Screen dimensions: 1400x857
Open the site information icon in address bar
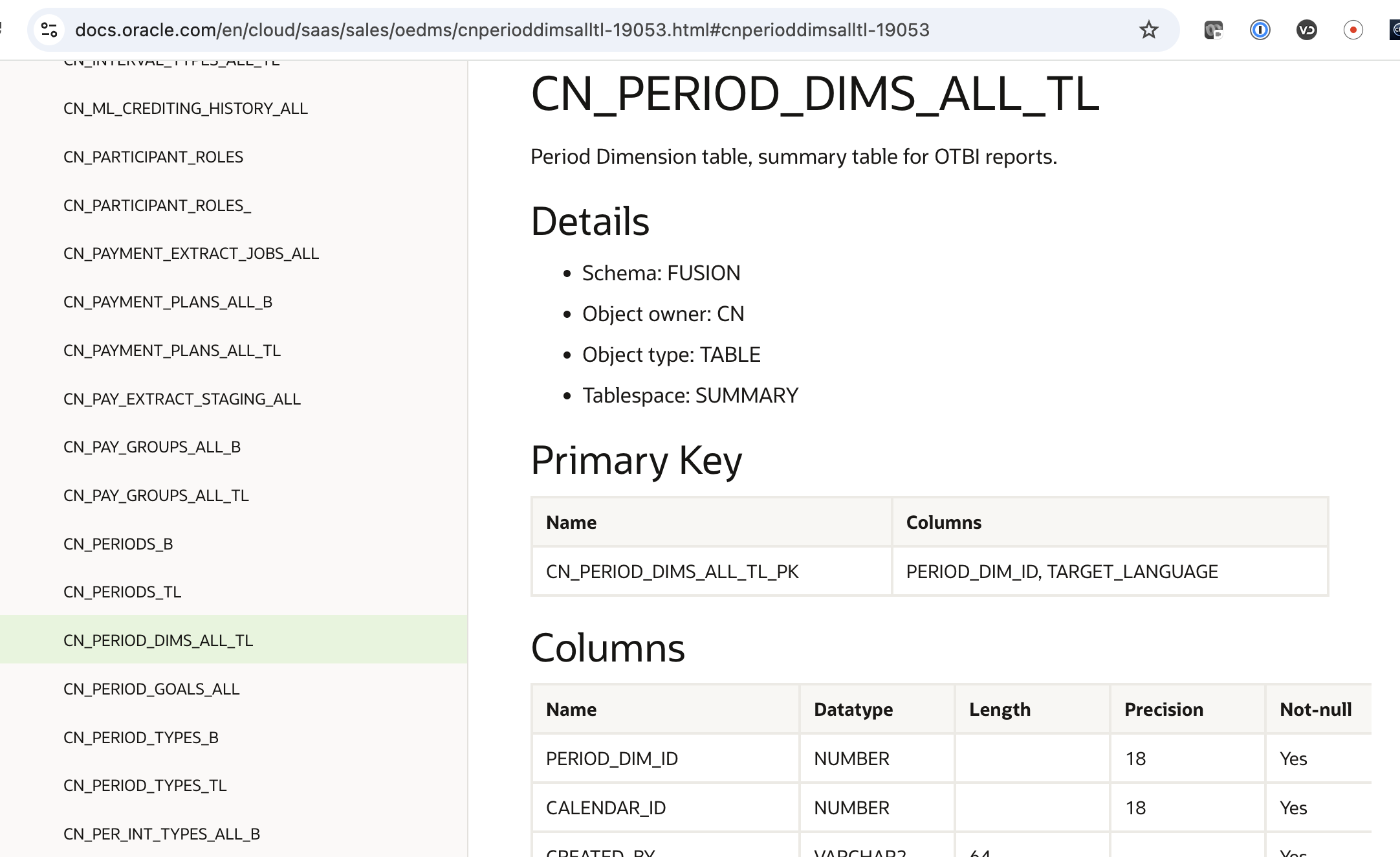[49, 30]
